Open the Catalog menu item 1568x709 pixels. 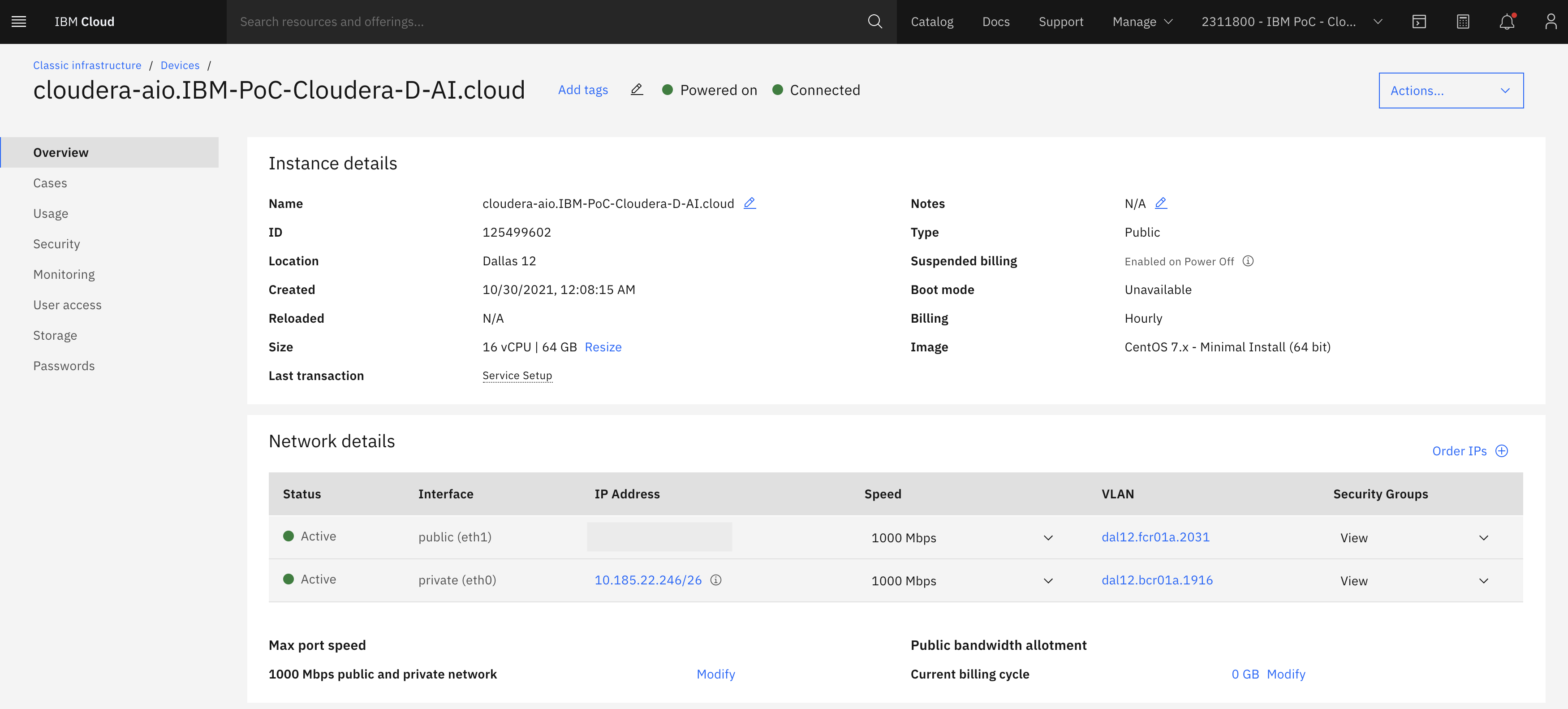pos(932,22)
